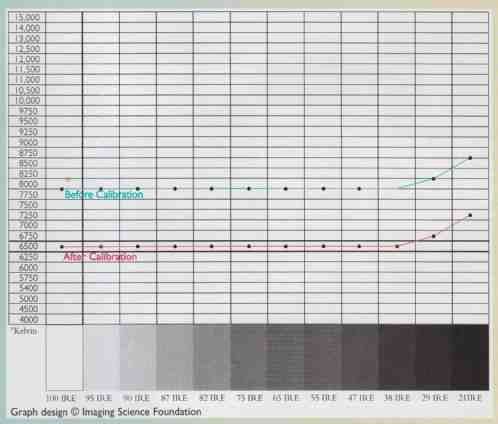Click the 4000 label on the vertical axis
This screenshot has height=424, width=498.
tap(29, 319)
